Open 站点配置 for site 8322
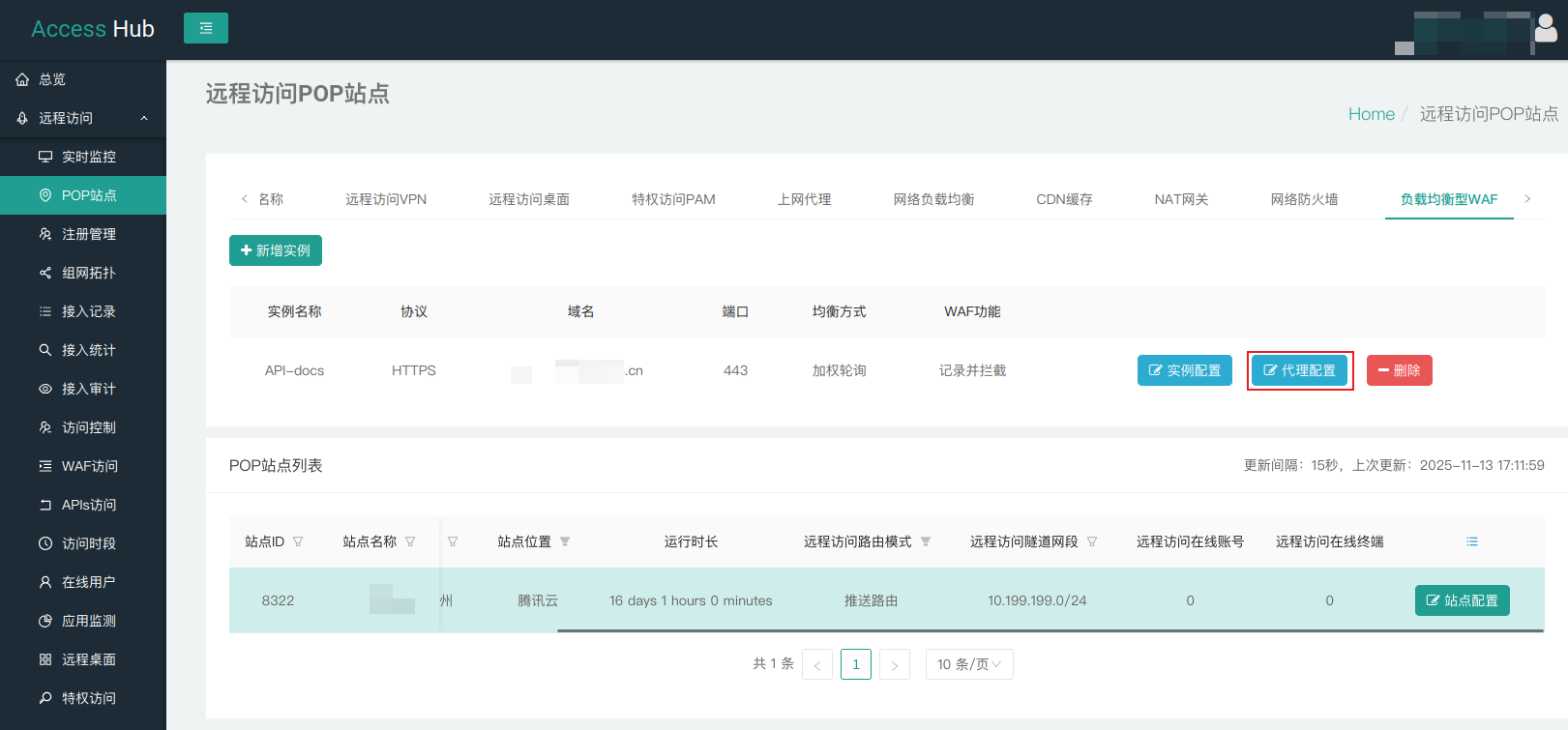This screenshot has height=730, width=1568. pos(1463,600)
